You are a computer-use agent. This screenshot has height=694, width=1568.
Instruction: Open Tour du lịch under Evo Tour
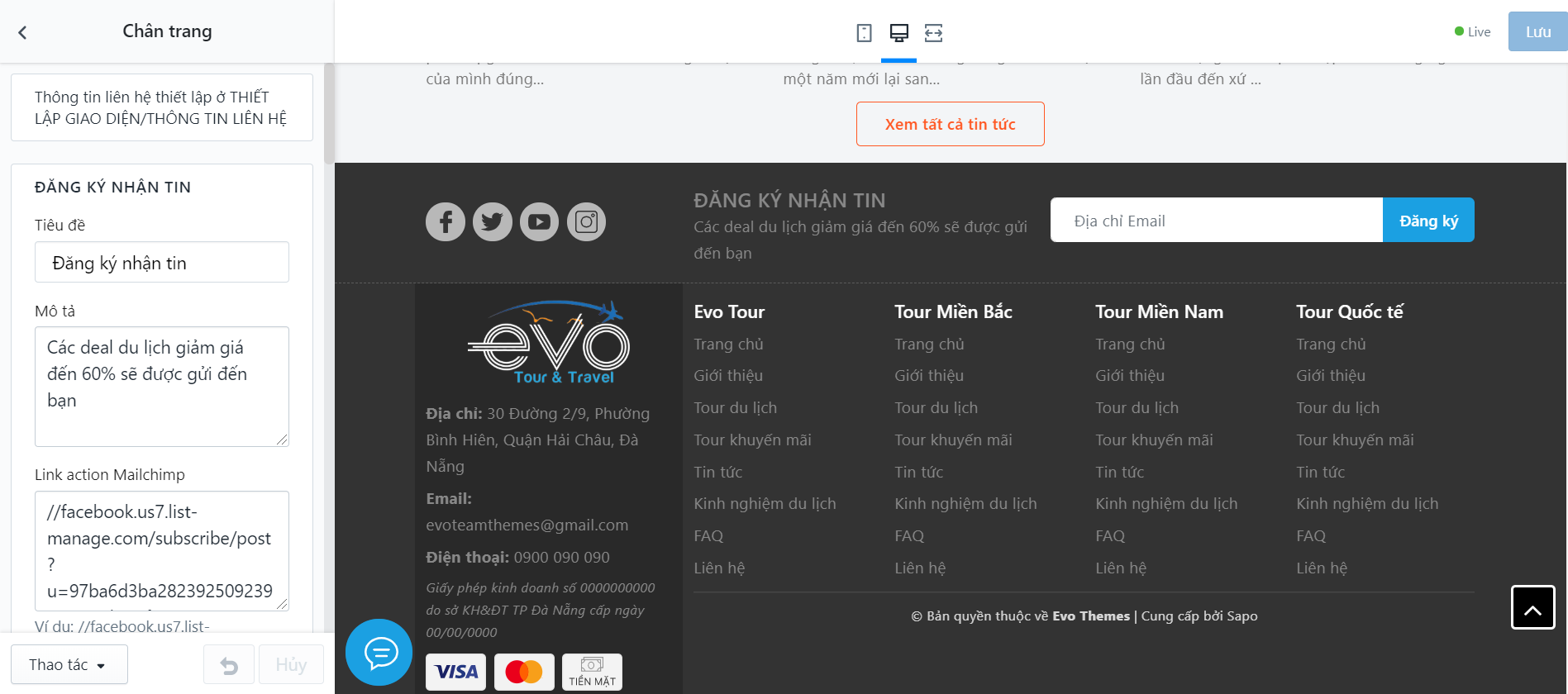click(x=735, y=408)
